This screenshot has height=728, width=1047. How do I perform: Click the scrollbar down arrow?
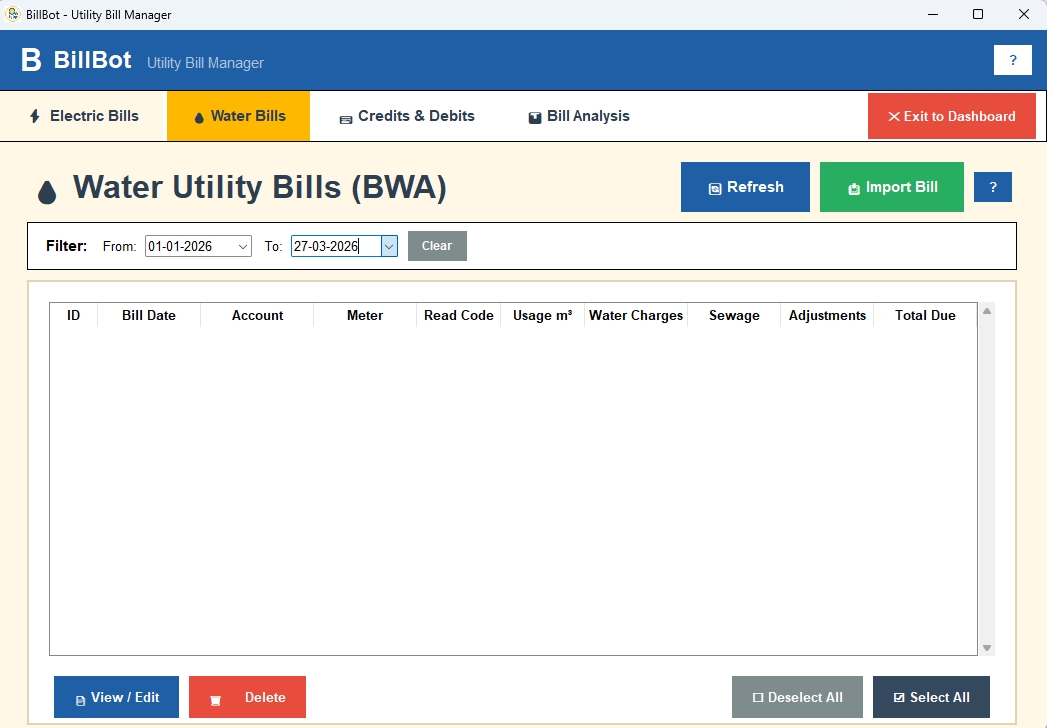pyautogui.click(x=987, y=648)
